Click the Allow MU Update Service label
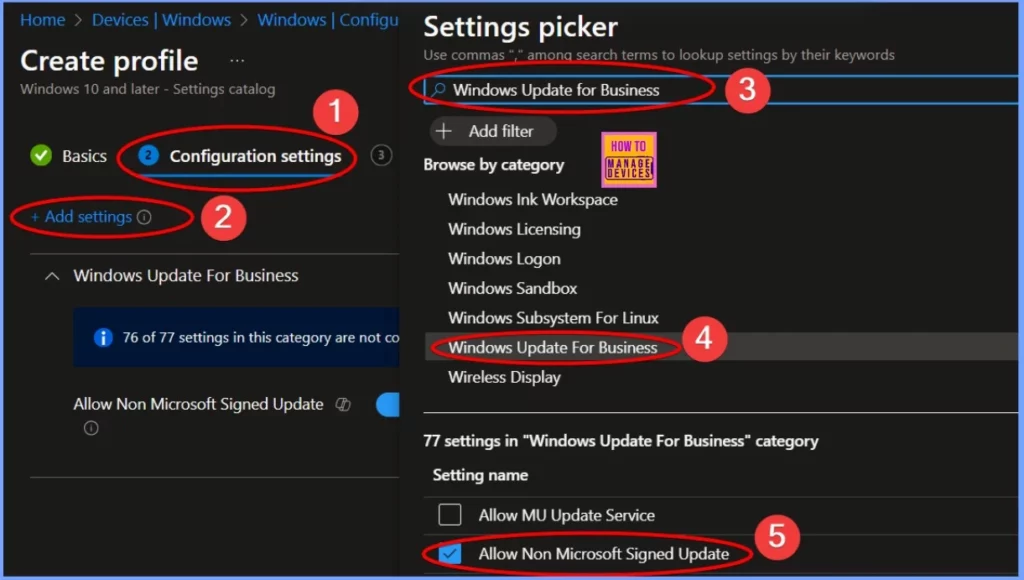 coord(567,515)
